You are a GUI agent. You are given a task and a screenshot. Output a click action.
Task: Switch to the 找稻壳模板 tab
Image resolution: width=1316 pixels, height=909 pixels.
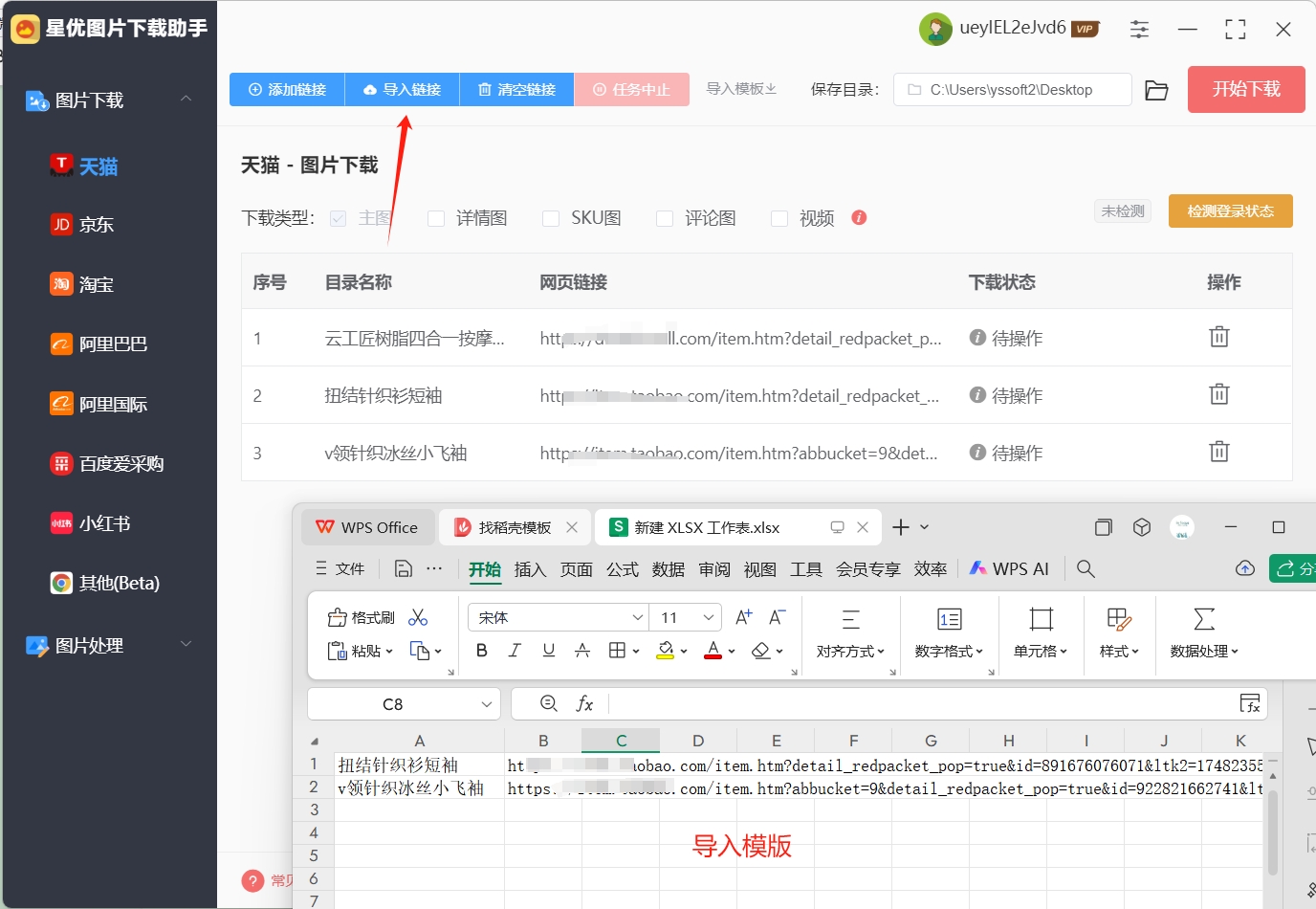coord(515,527)
